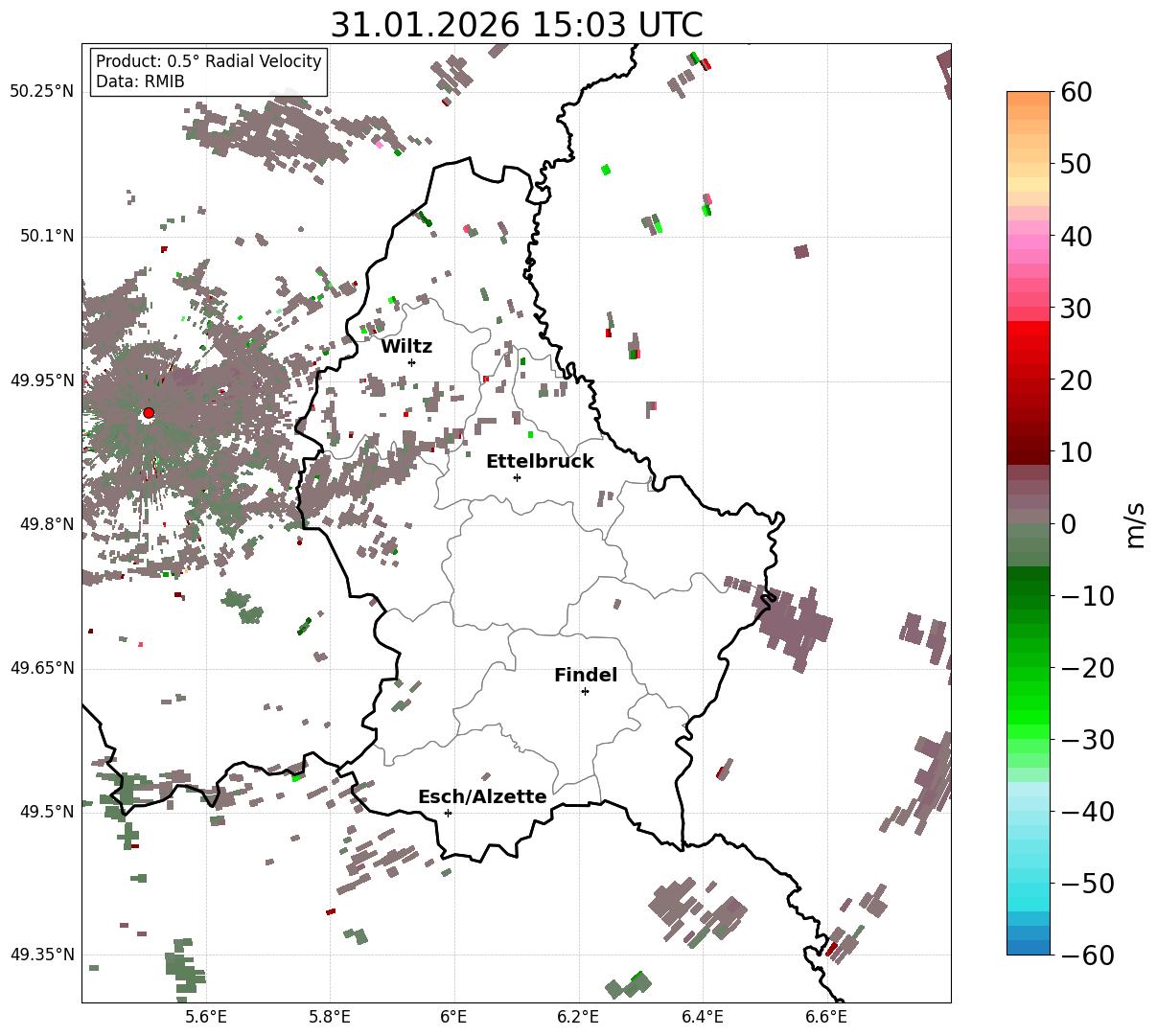The image size is (1157, 1036).
Task: Click the Findel station cross marker
Action: point(585,691)
